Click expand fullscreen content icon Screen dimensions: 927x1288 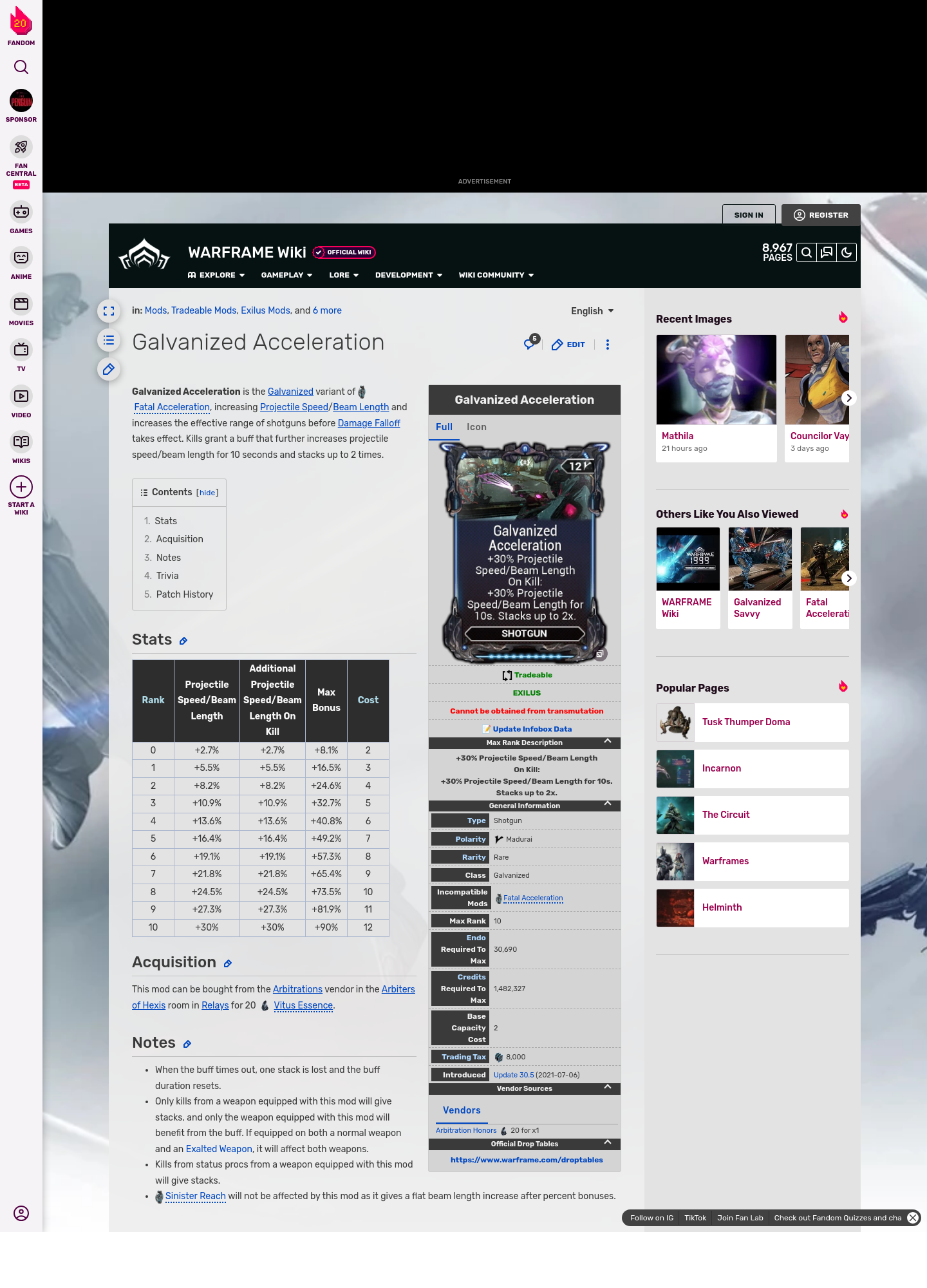(x=109, y=311)
